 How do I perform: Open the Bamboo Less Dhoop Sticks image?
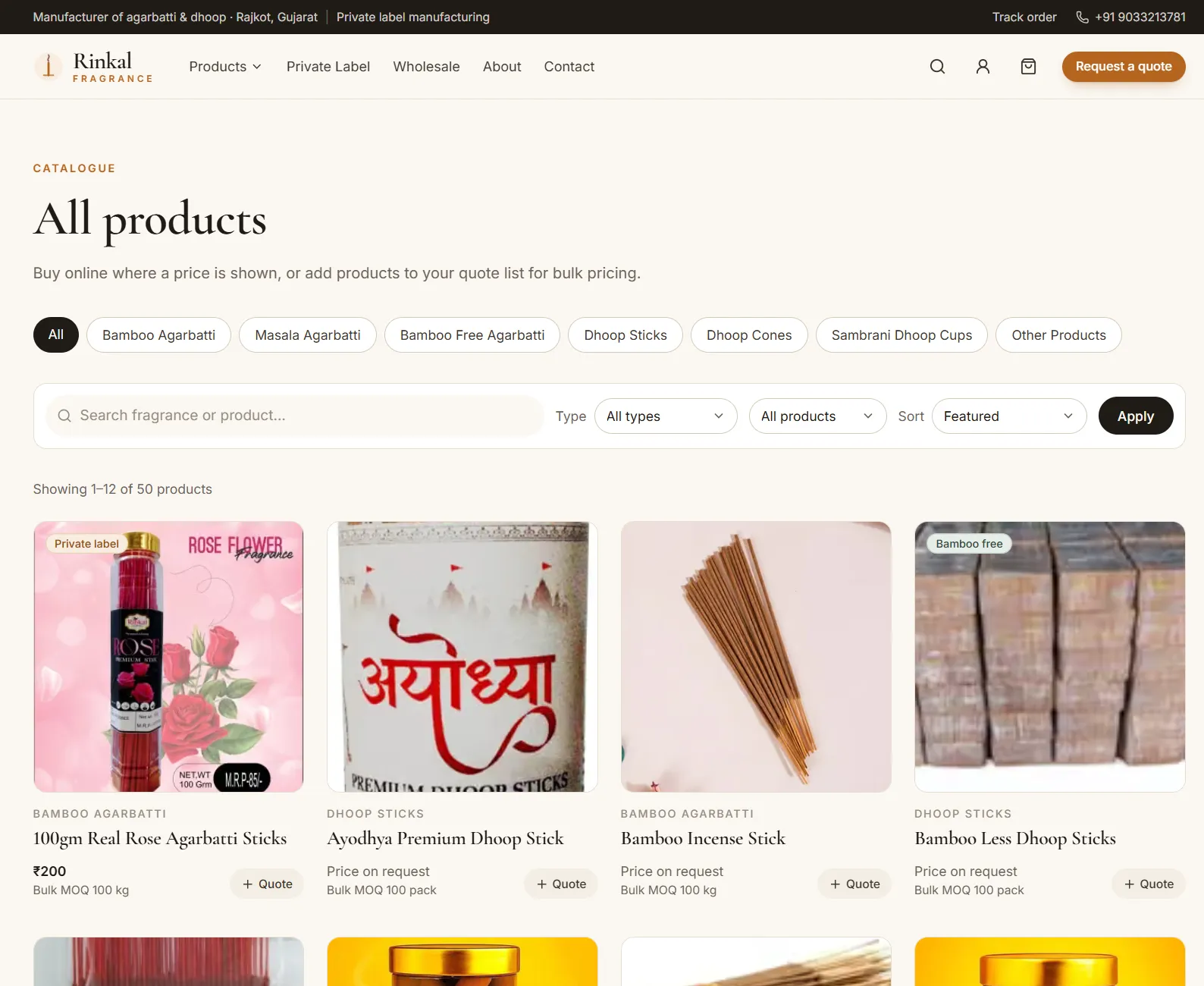coord(1050,657)
